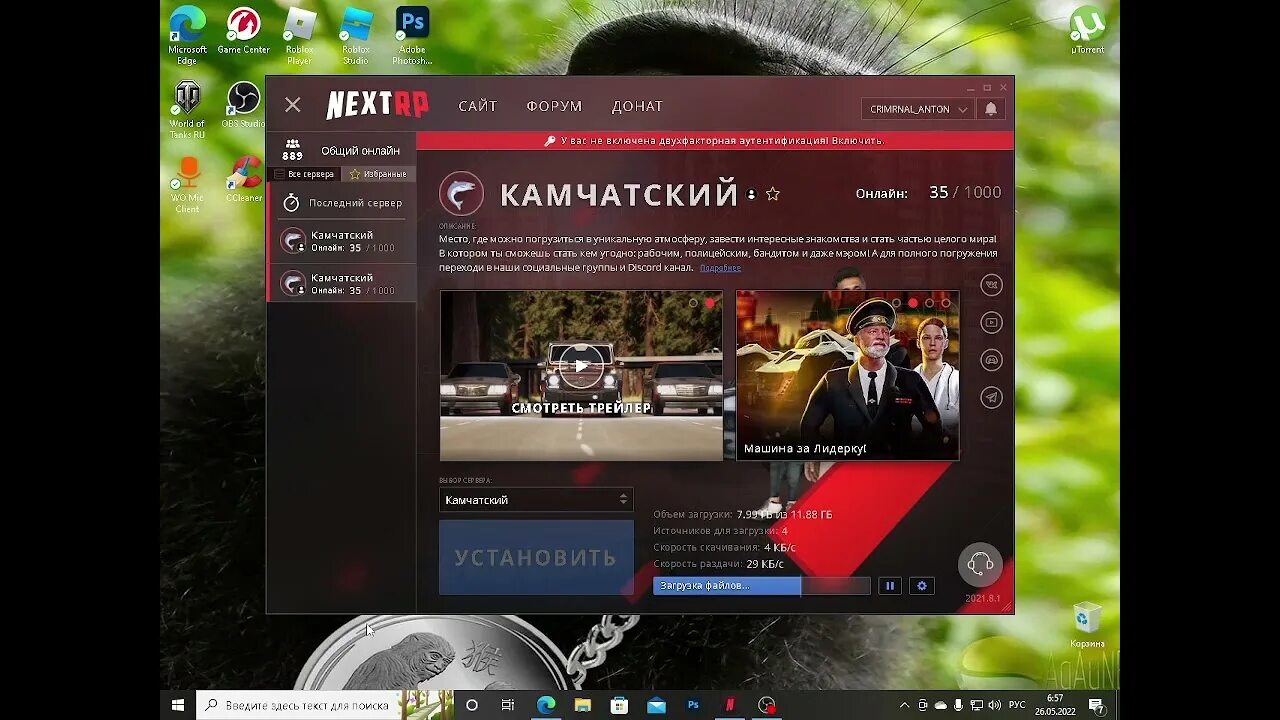Open the ФОРУМ menu item
The image size is (1280, 720).
click(x=554, y=106)
